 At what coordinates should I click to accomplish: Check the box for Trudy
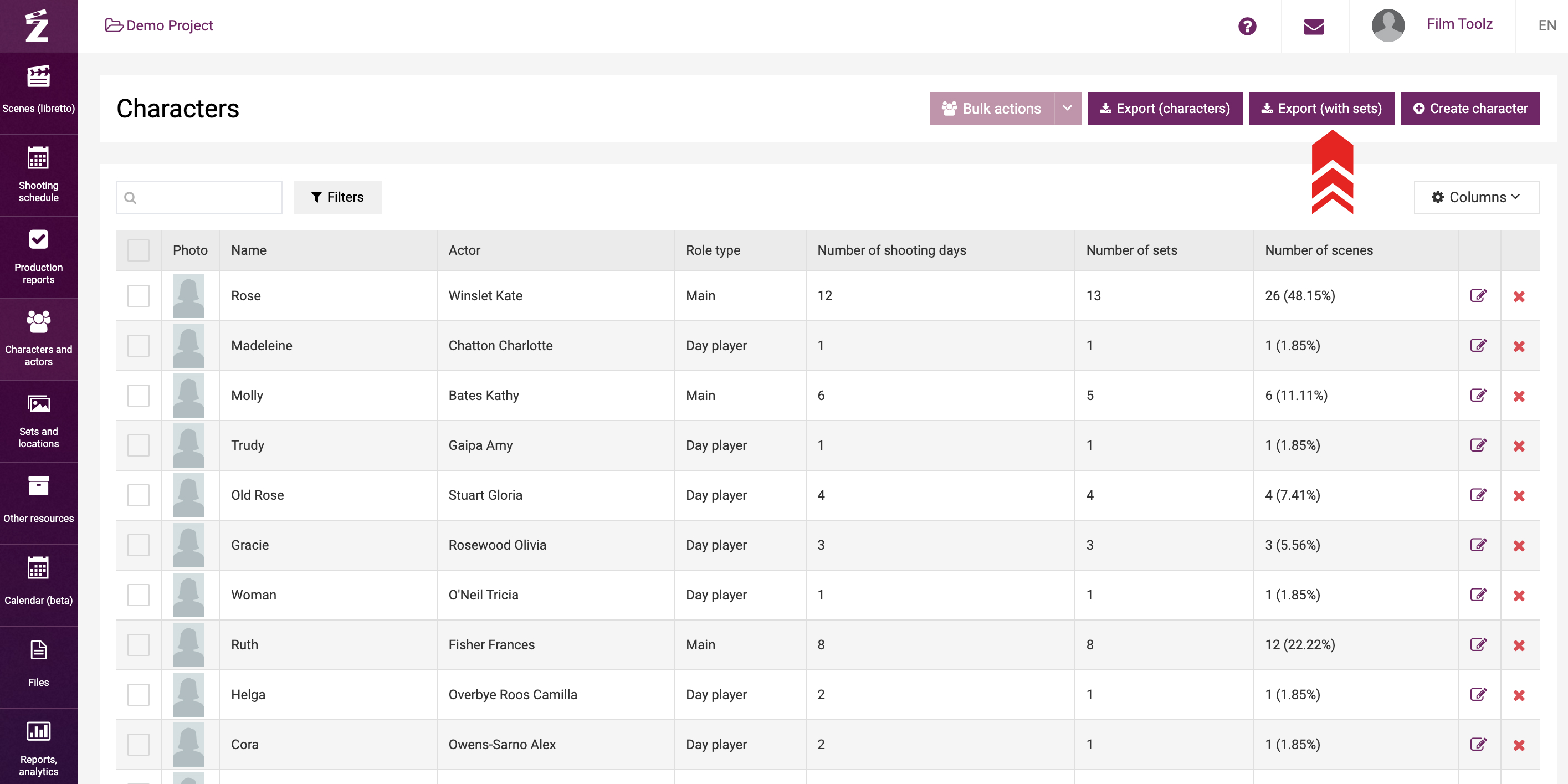point(138,445)
